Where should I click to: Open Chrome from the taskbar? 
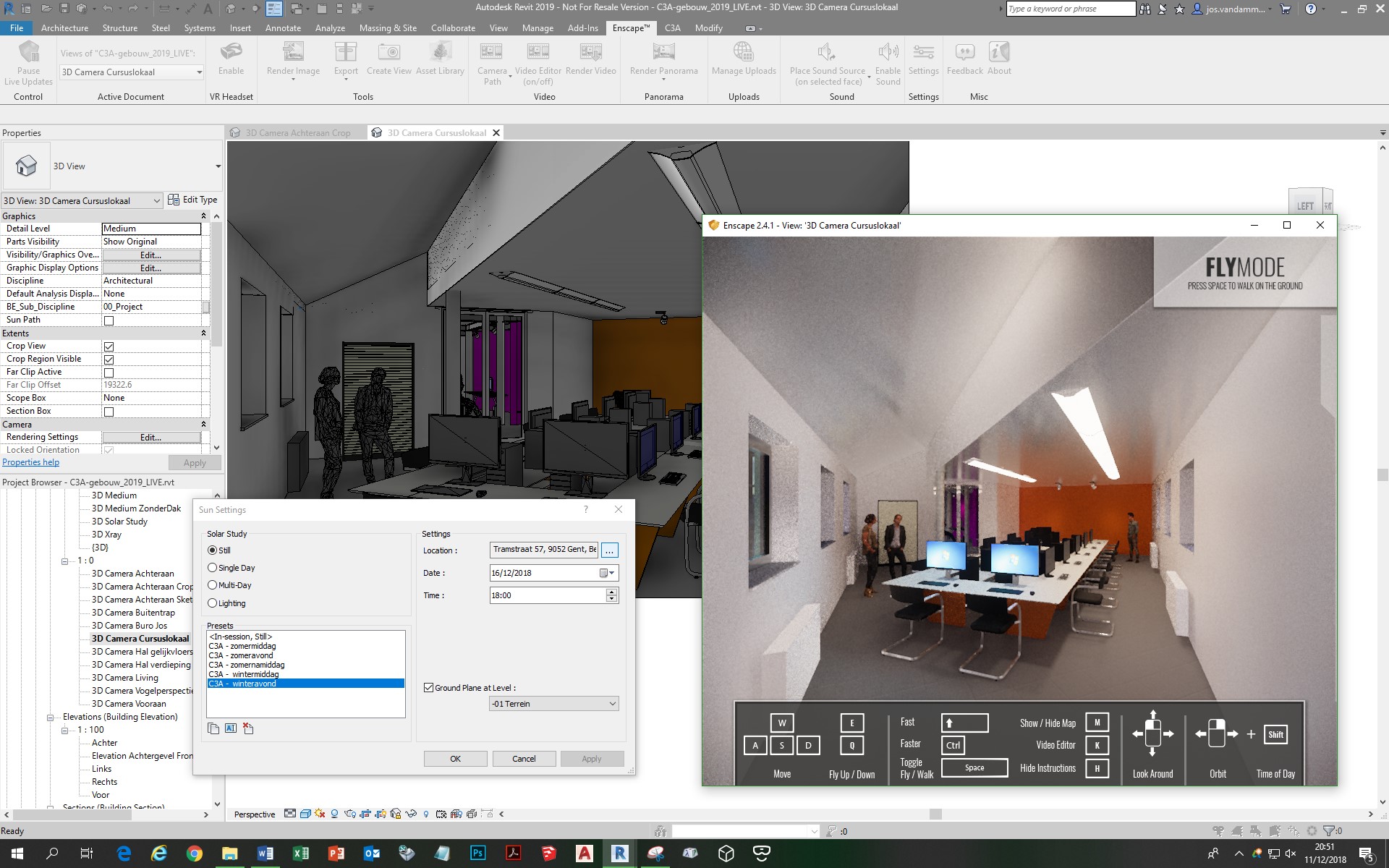click(194, 854)
